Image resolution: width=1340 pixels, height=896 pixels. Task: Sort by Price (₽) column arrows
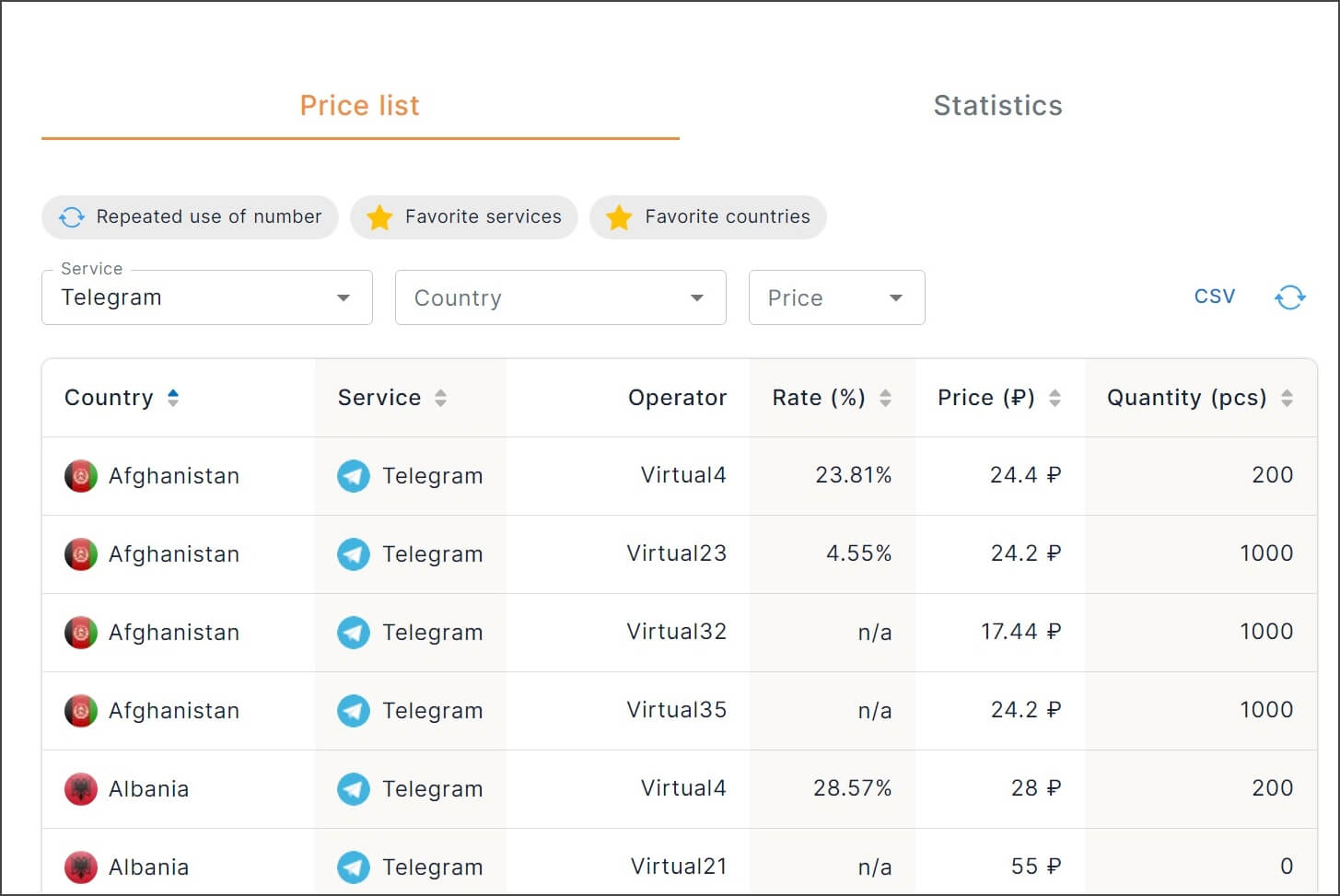click(x=1055, y=398)
